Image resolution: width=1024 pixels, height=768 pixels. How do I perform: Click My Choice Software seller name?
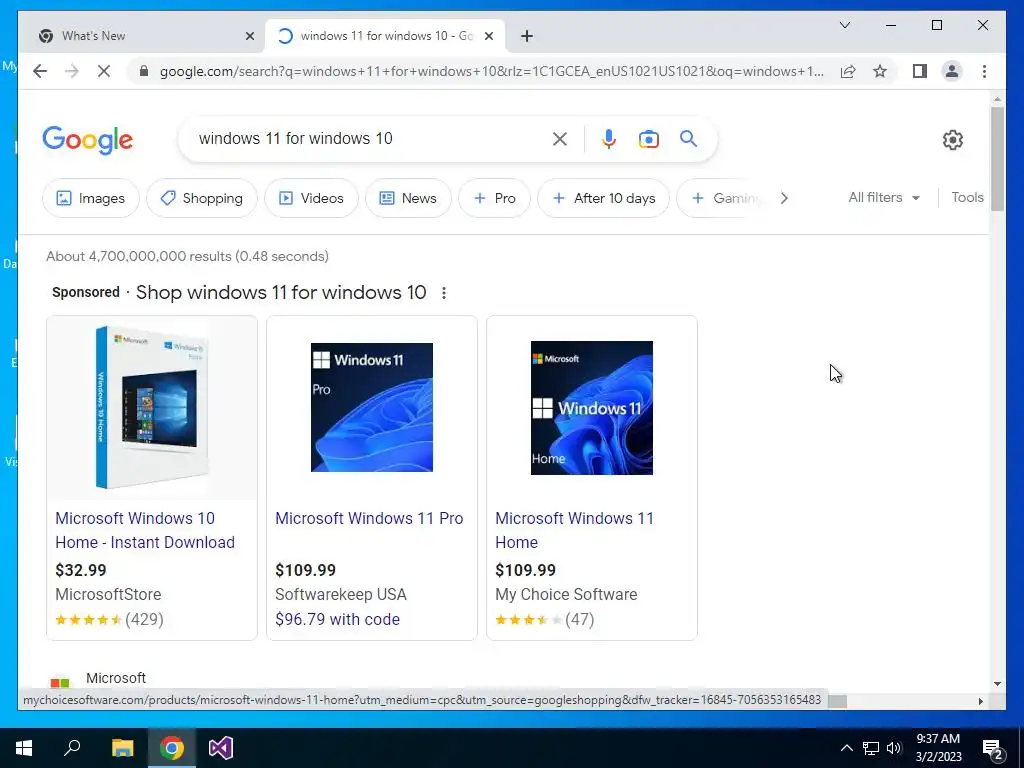click(566, 594)
